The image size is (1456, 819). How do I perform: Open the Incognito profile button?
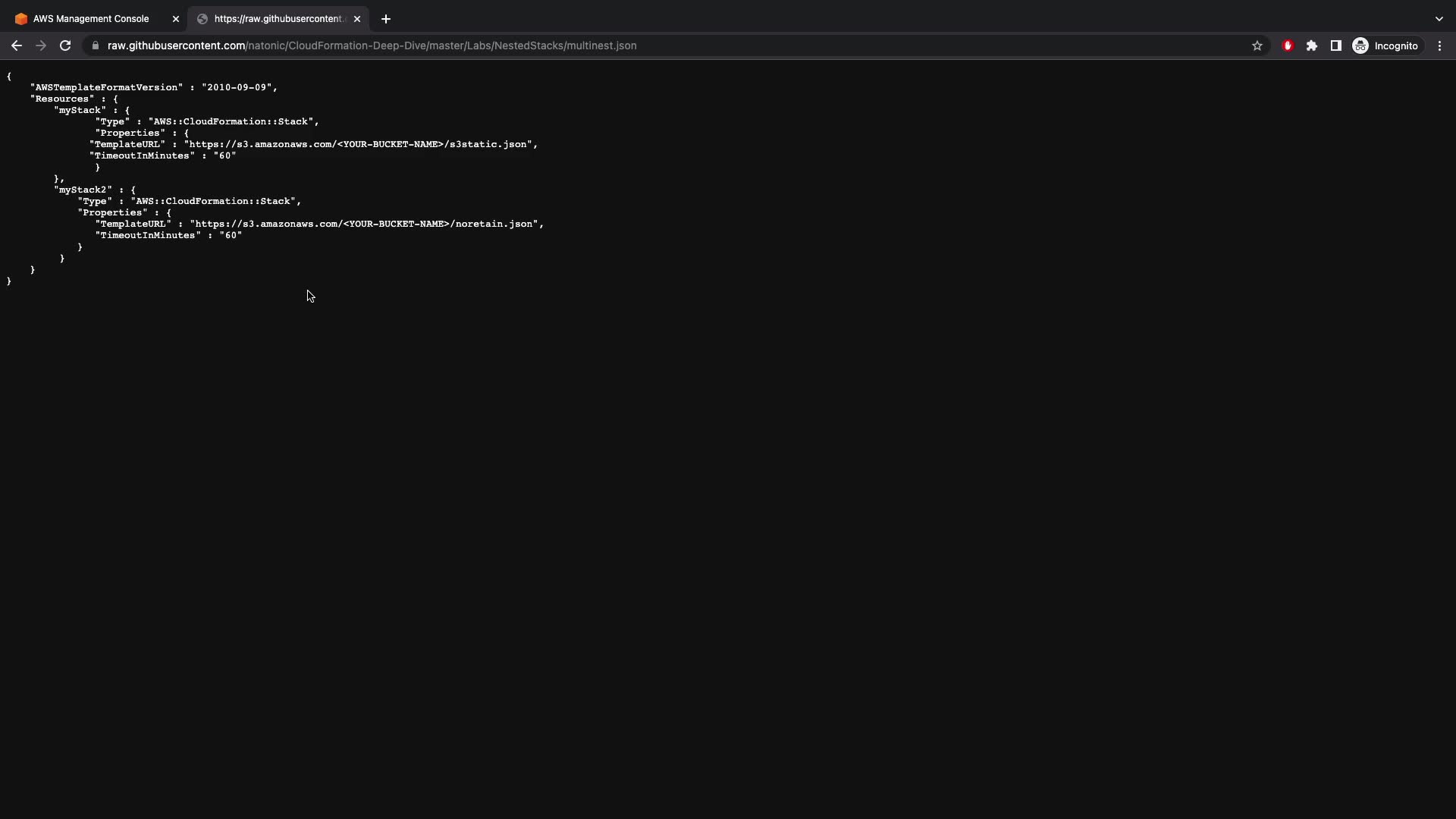pyautogui.click(x=1385, y=45)
